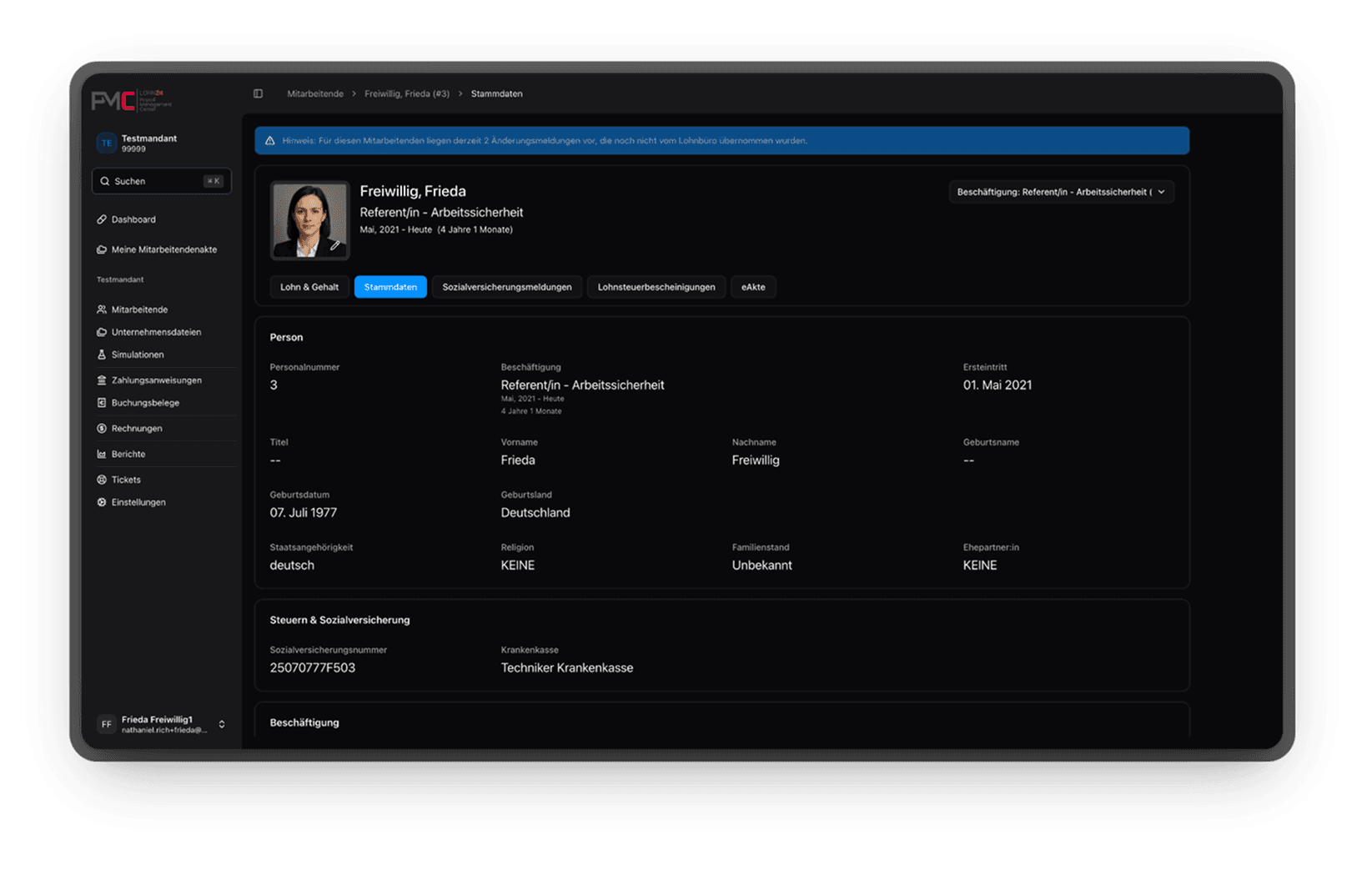
Task: Click the Dashboard icon in sidebar
Action: click(x=102, y=219)
